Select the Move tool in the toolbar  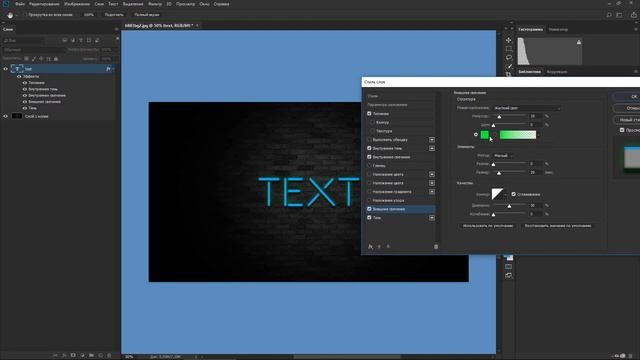(x=509, y=40)
